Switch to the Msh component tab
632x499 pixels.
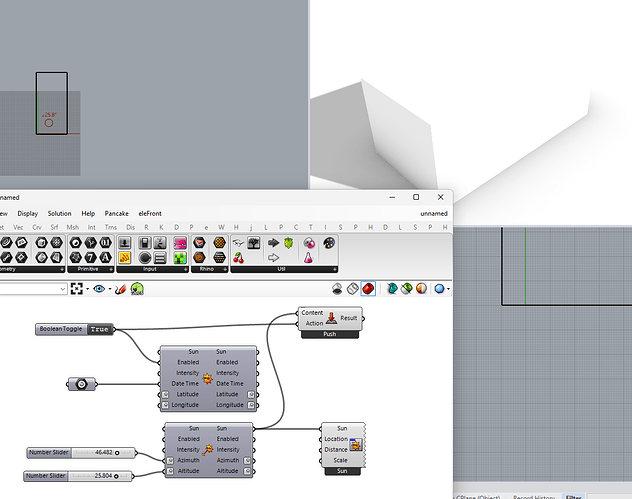(73, 227)
